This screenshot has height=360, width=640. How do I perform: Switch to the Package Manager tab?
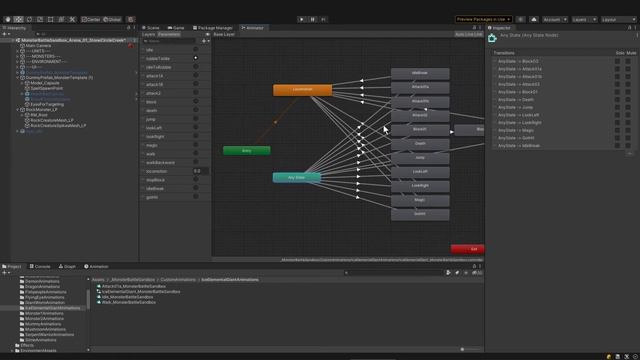tap(213, 28)
